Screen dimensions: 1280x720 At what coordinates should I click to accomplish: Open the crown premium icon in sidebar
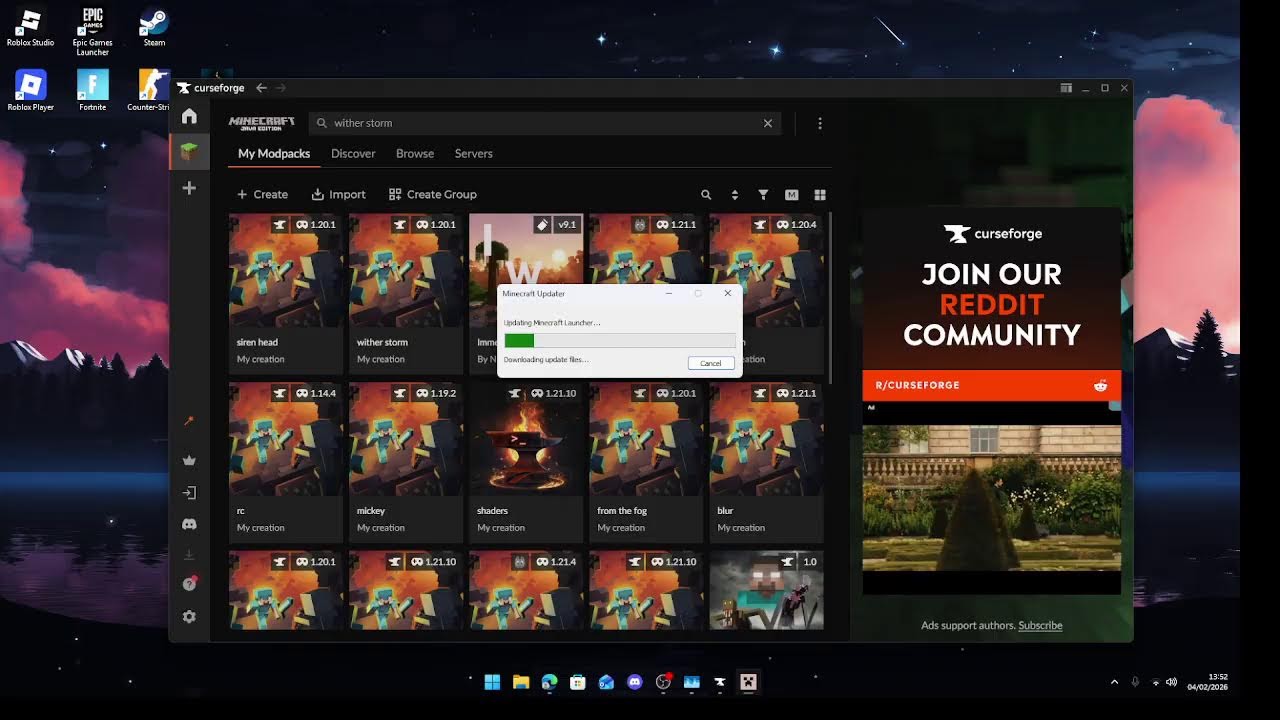coord(189,461)
